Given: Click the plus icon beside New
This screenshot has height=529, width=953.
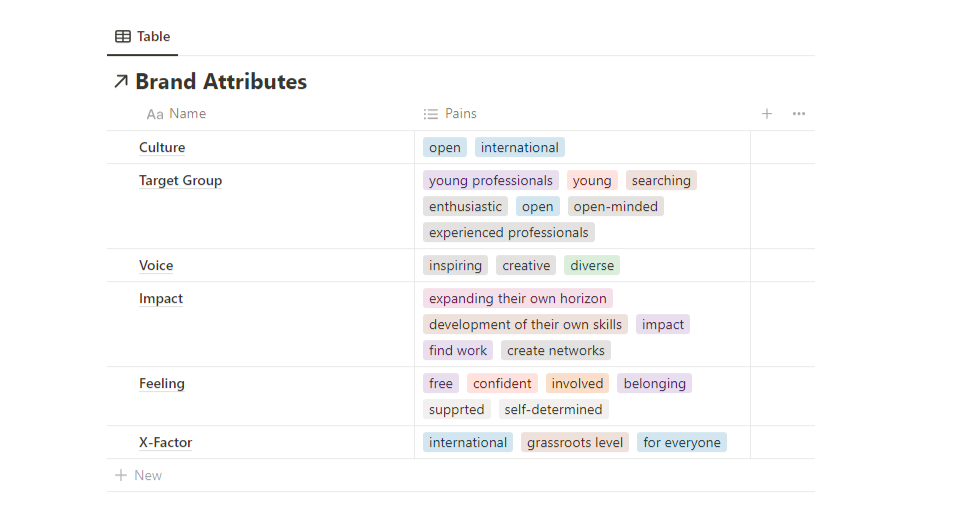Looking at the screenshot, I should pos(121,475).
